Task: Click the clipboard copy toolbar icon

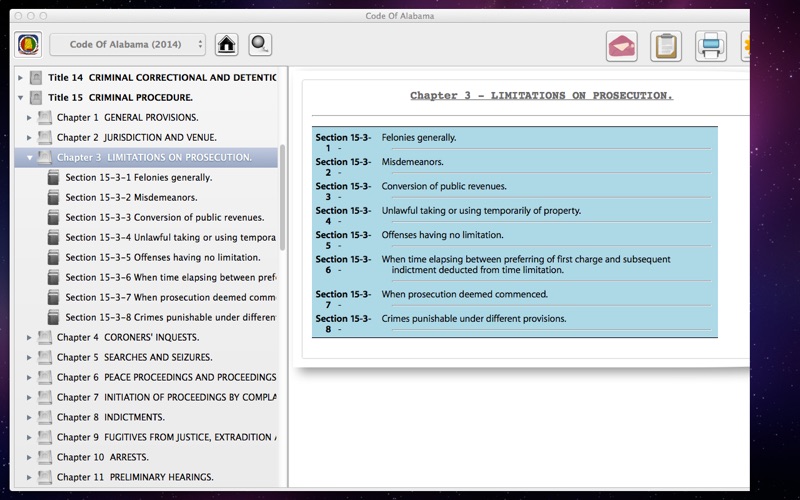Action: point(666,46)
